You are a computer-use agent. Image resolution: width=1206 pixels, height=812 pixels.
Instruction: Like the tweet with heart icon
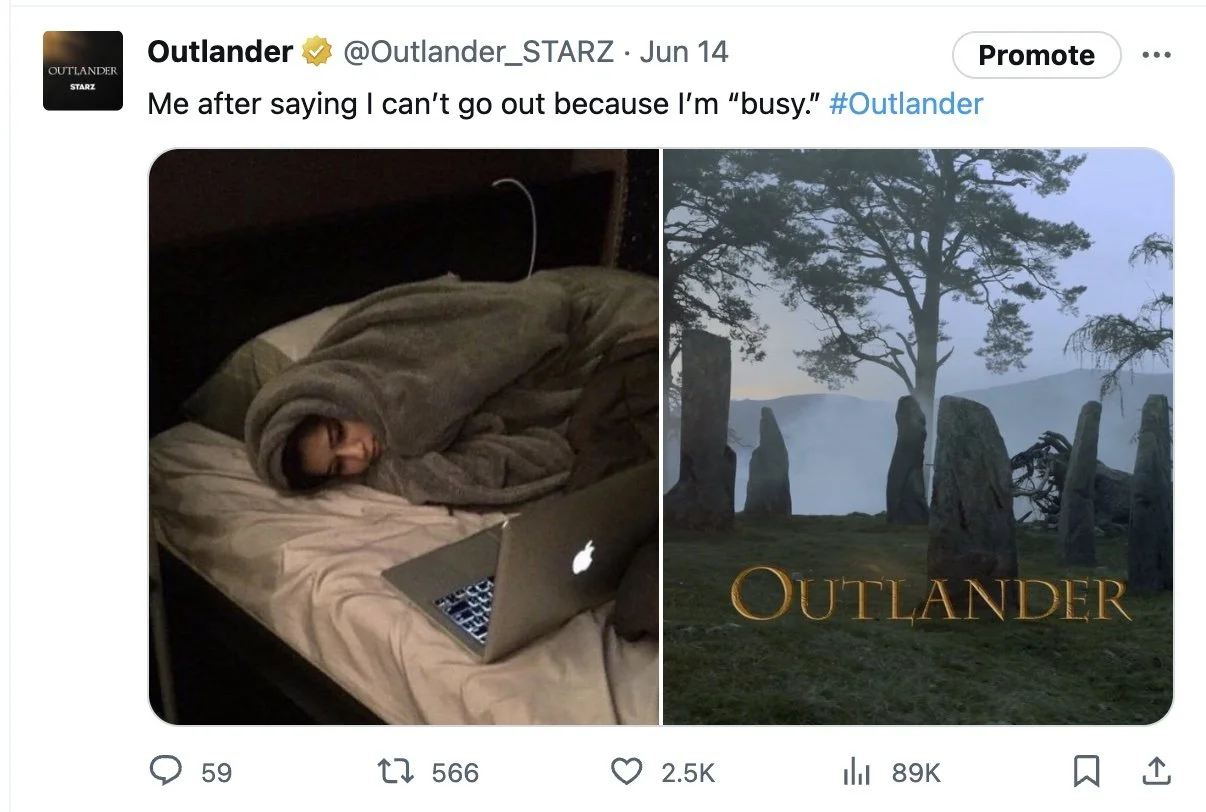626,771
